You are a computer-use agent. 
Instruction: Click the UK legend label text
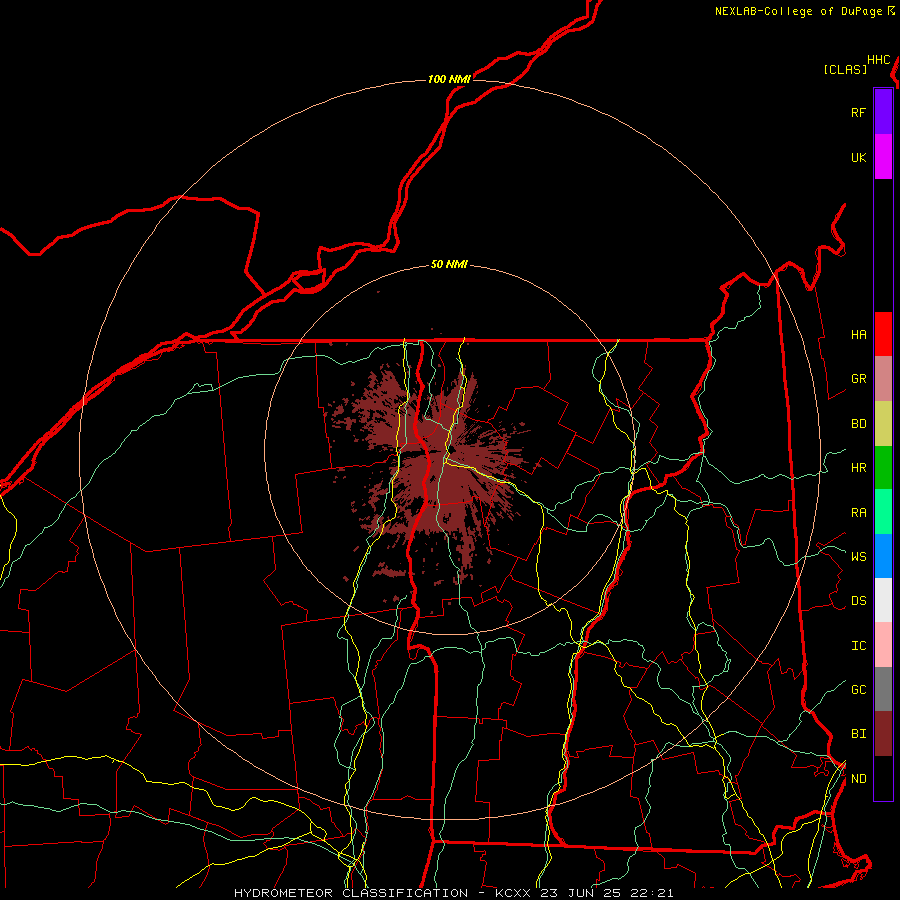[x=858, y=157]
